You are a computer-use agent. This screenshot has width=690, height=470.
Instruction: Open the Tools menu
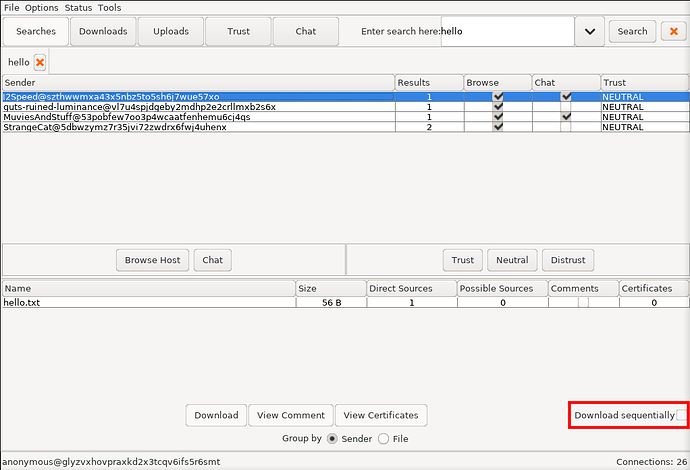click(109, 7)
